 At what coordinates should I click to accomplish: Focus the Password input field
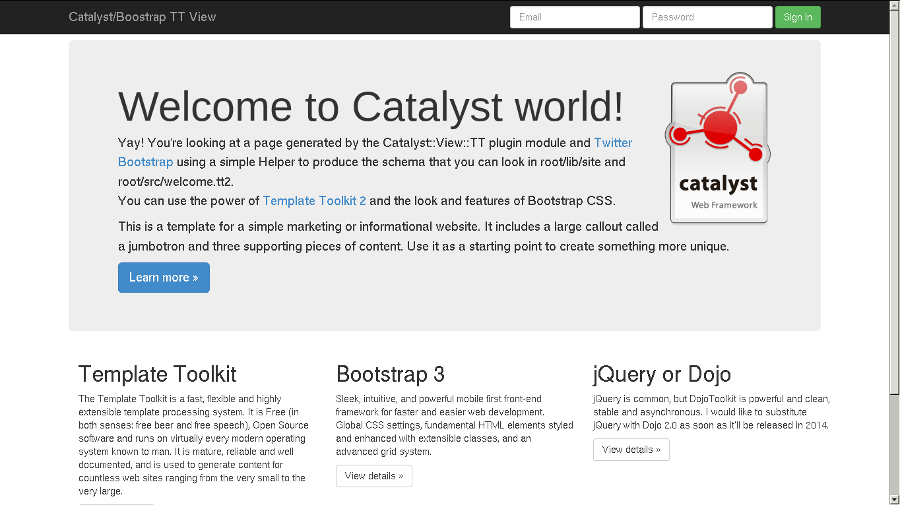(x=707, y=17)
